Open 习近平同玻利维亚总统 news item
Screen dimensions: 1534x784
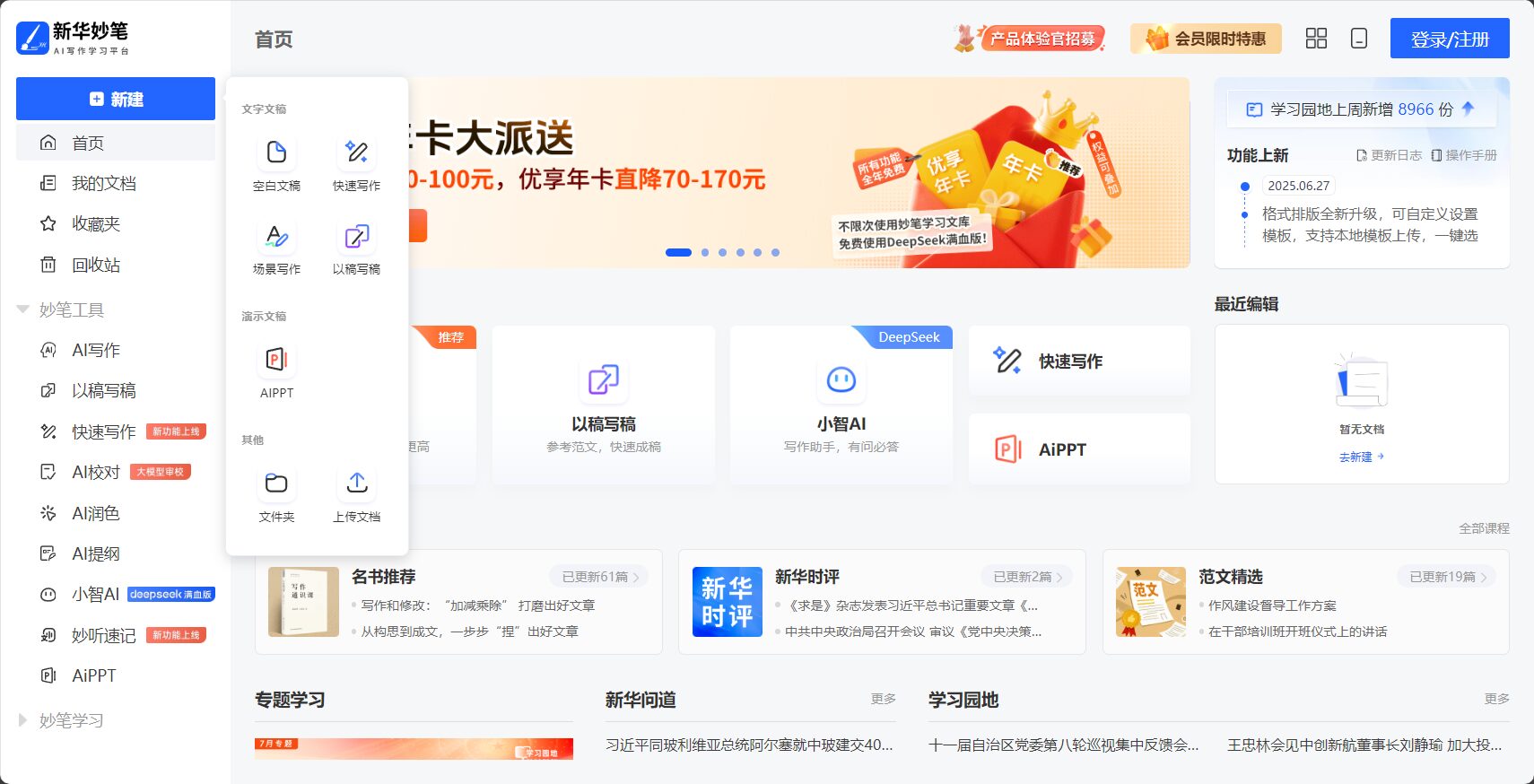749,745
